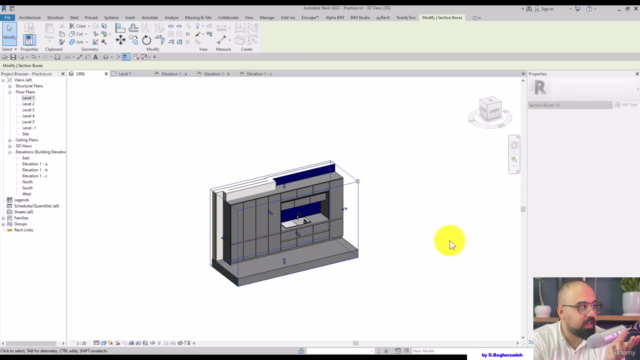The height and width of the screenshot is (360, 640).
Task: Click the ViewCube in the 3D view
Action: click(x=490, y=109)
